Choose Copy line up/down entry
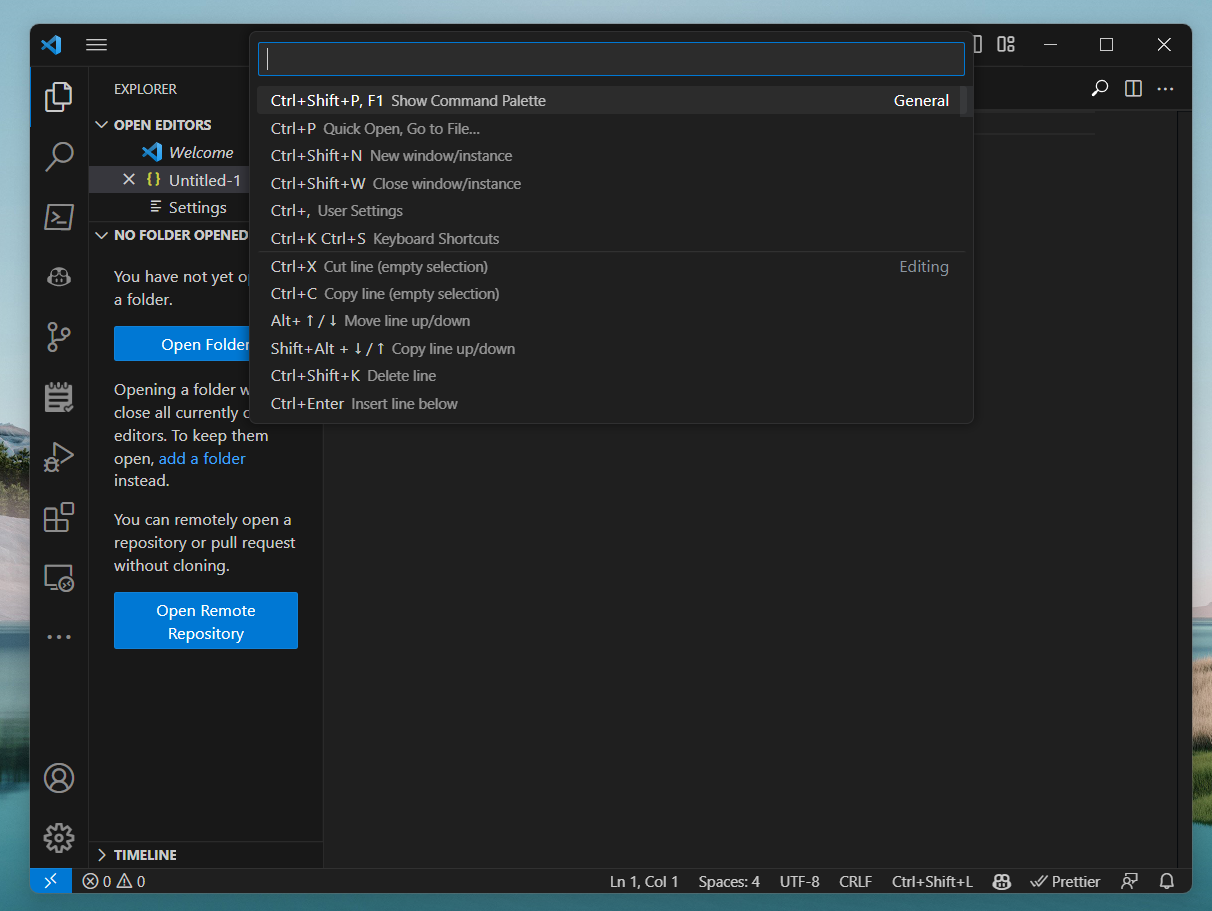The width and height of the screenshot is (1212, 911). [x=609, y=348]
